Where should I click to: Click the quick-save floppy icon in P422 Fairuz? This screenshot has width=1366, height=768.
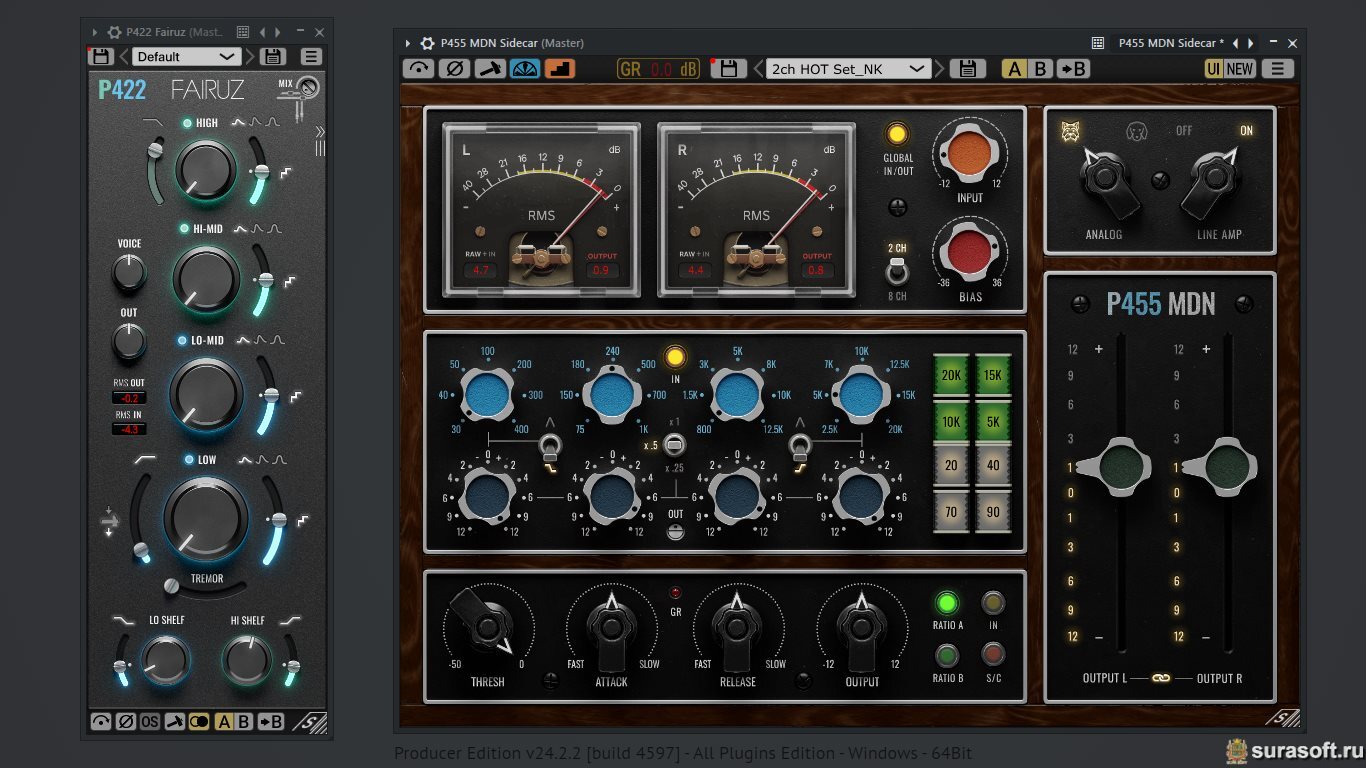[x=101, y=56]
